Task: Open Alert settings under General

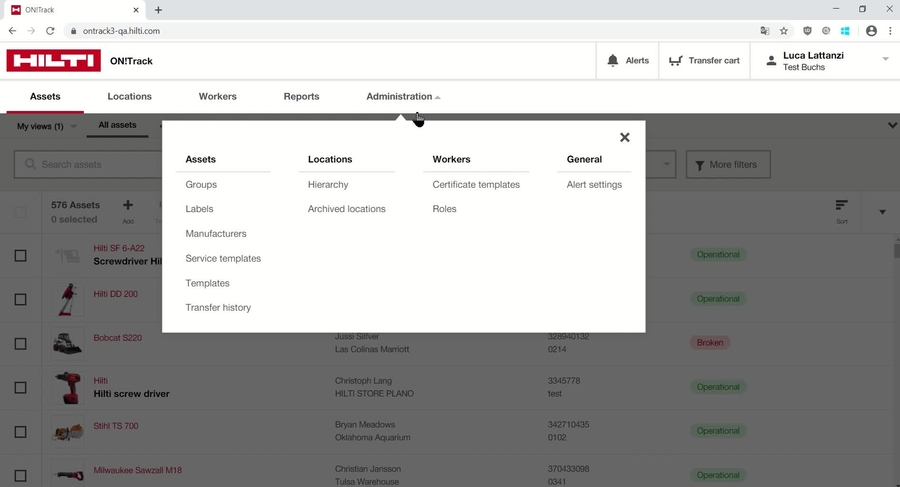Action: tap(594, 184)
